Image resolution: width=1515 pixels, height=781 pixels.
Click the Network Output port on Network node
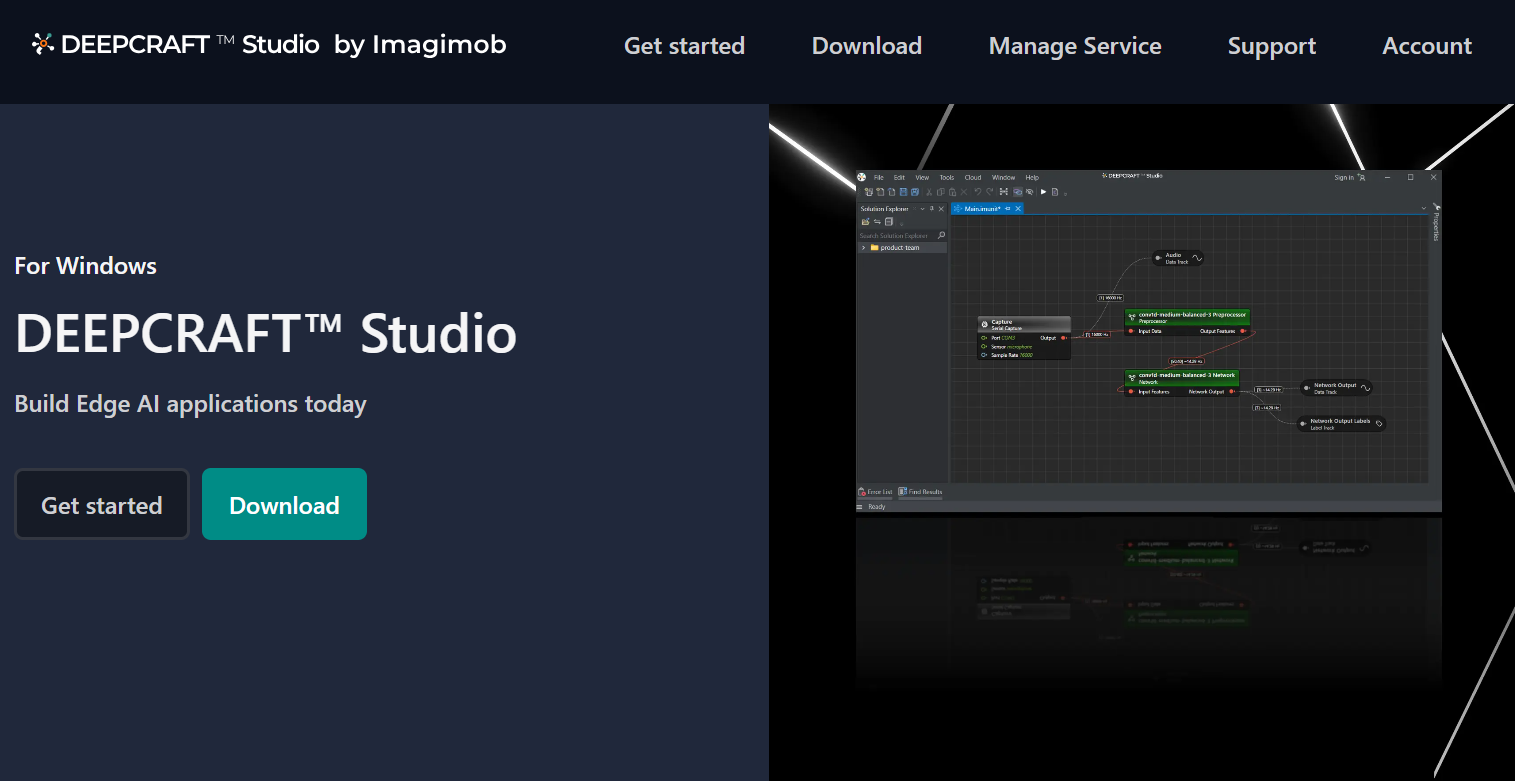click(1231, 392)
